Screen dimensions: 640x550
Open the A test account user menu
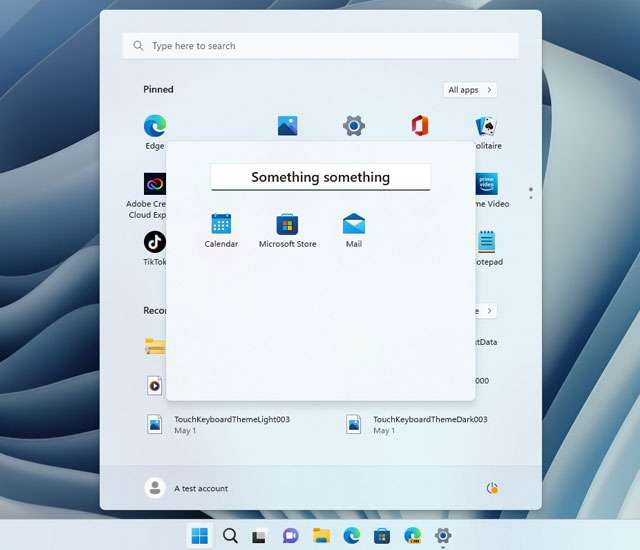[x=187, y=488]
